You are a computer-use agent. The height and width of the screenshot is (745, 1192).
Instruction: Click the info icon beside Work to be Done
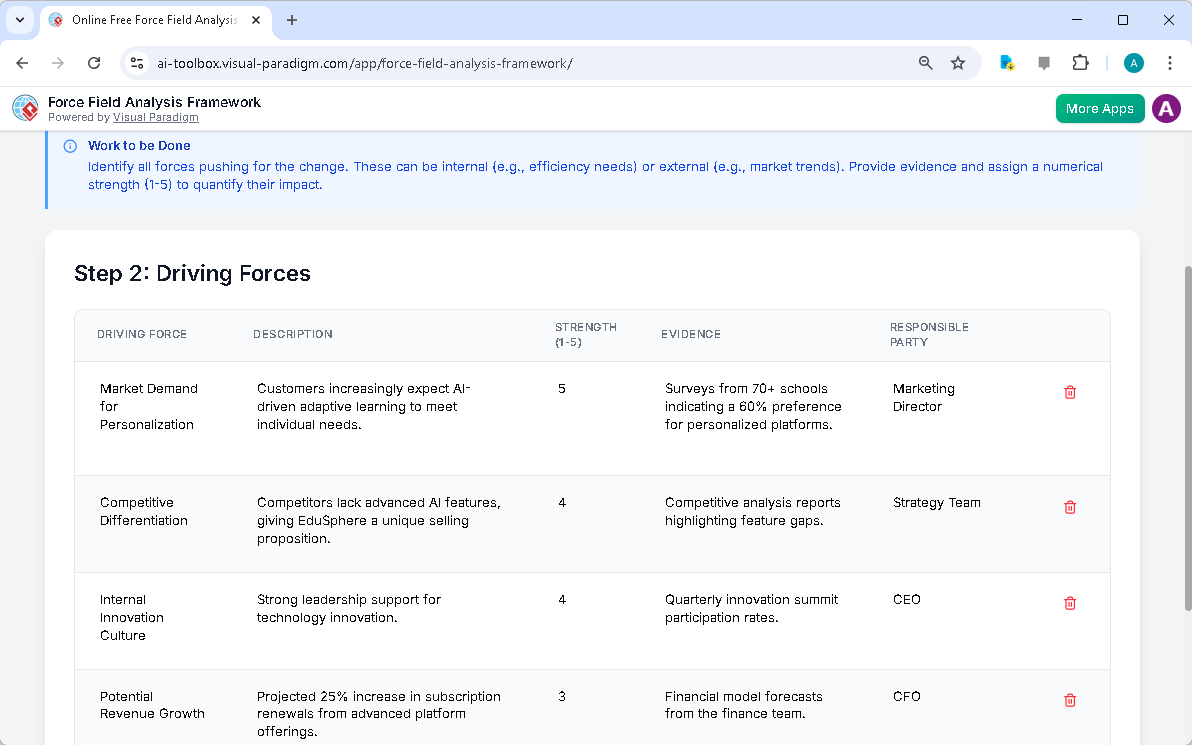click(69, 145)
